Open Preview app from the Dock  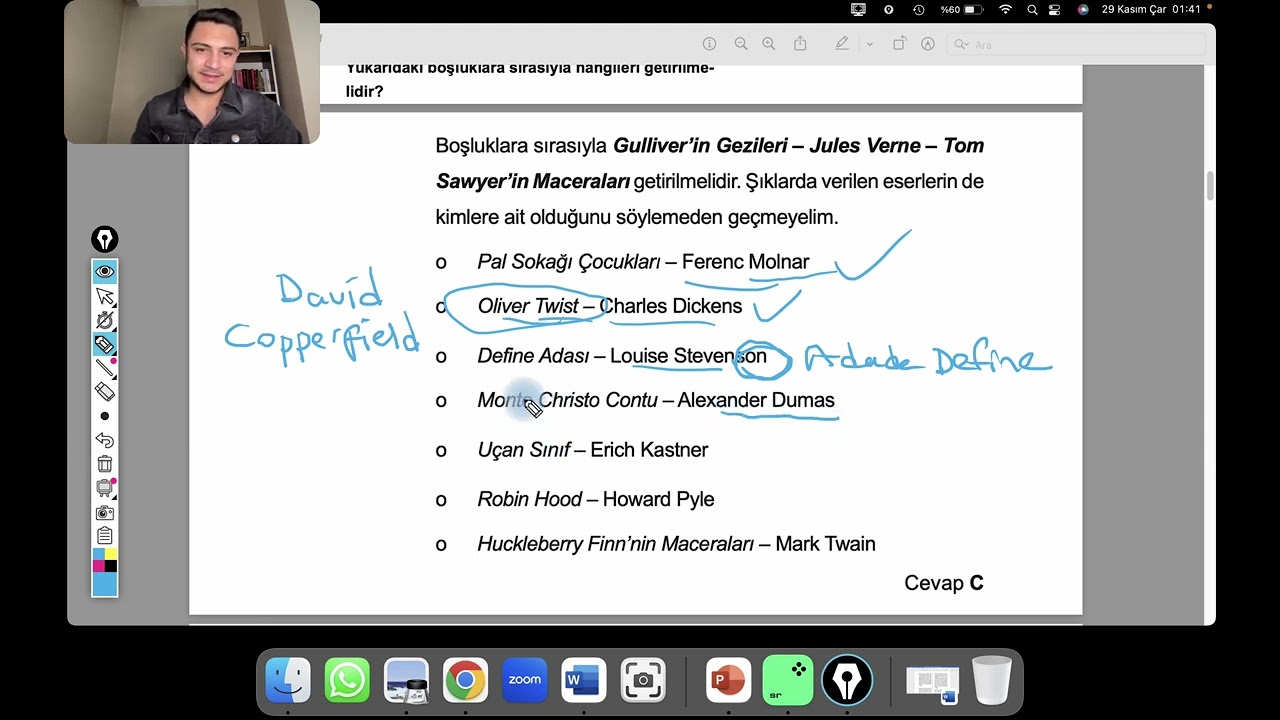pyautogui.click(x=406, y=680)
